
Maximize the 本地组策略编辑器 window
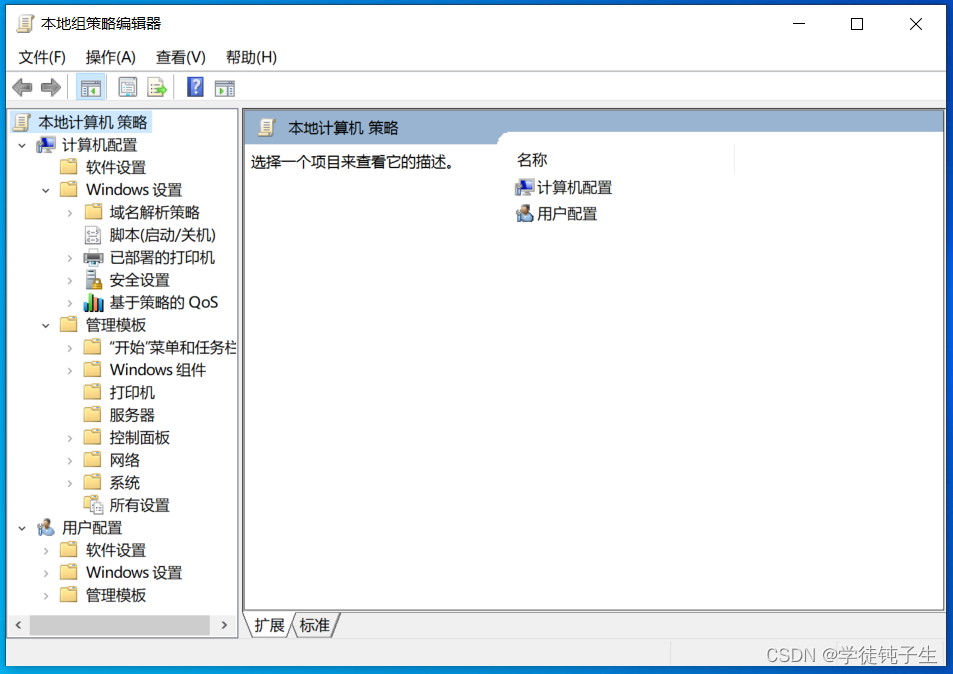pyautogui.click(x=857, y=24)
